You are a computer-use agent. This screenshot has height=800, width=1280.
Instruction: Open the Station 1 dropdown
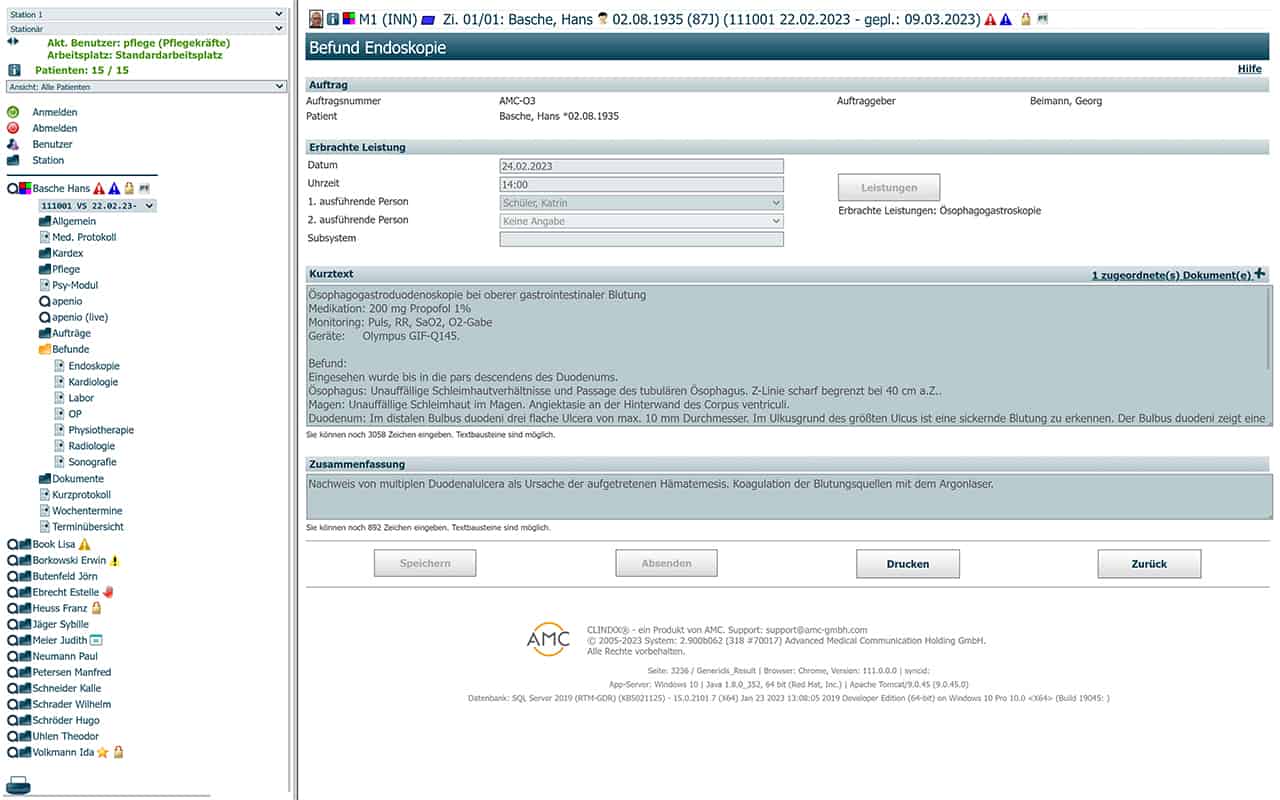click(146, 14)
